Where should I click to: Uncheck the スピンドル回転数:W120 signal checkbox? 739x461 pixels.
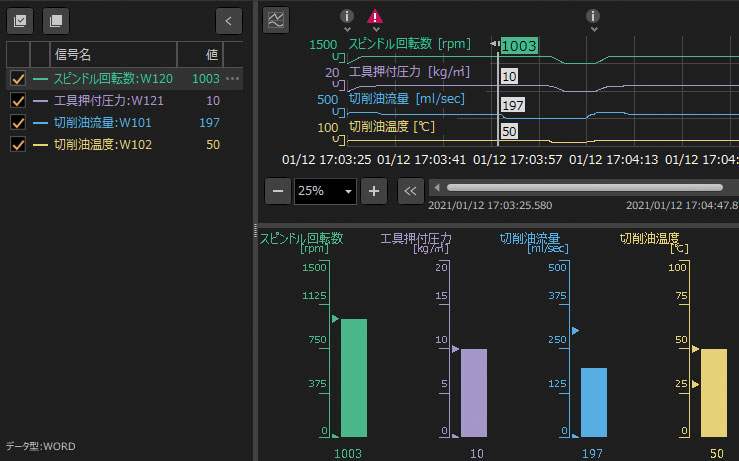click(17, 78)
